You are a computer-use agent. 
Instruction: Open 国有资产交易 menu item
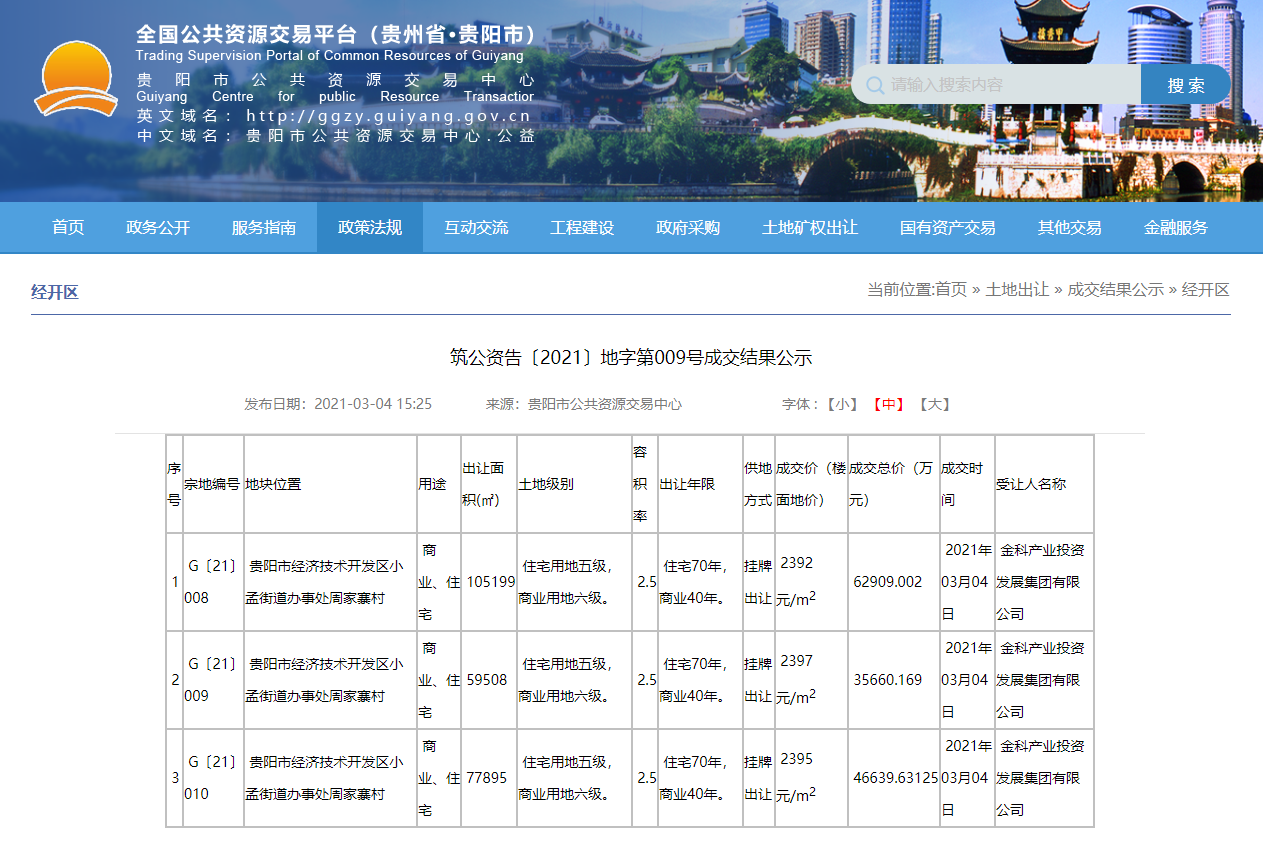click(x=948, y=228)
